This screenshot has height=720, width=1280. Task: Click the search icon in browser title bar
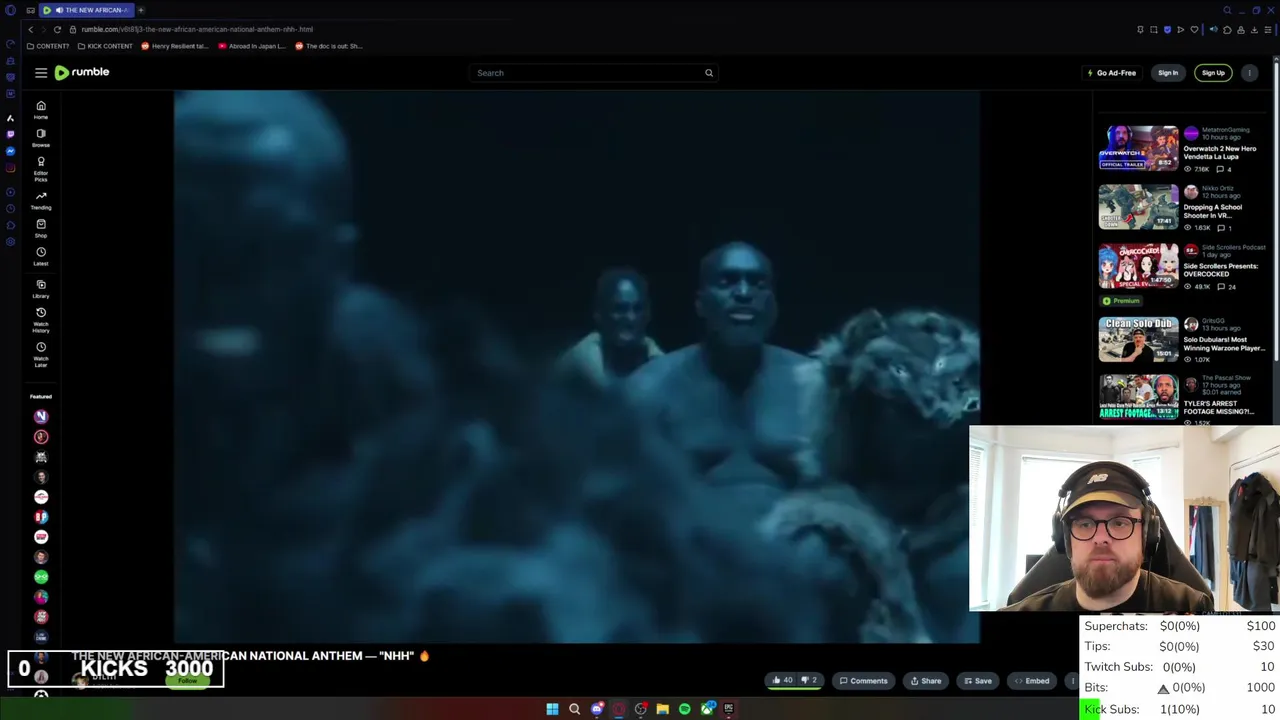1227,10
